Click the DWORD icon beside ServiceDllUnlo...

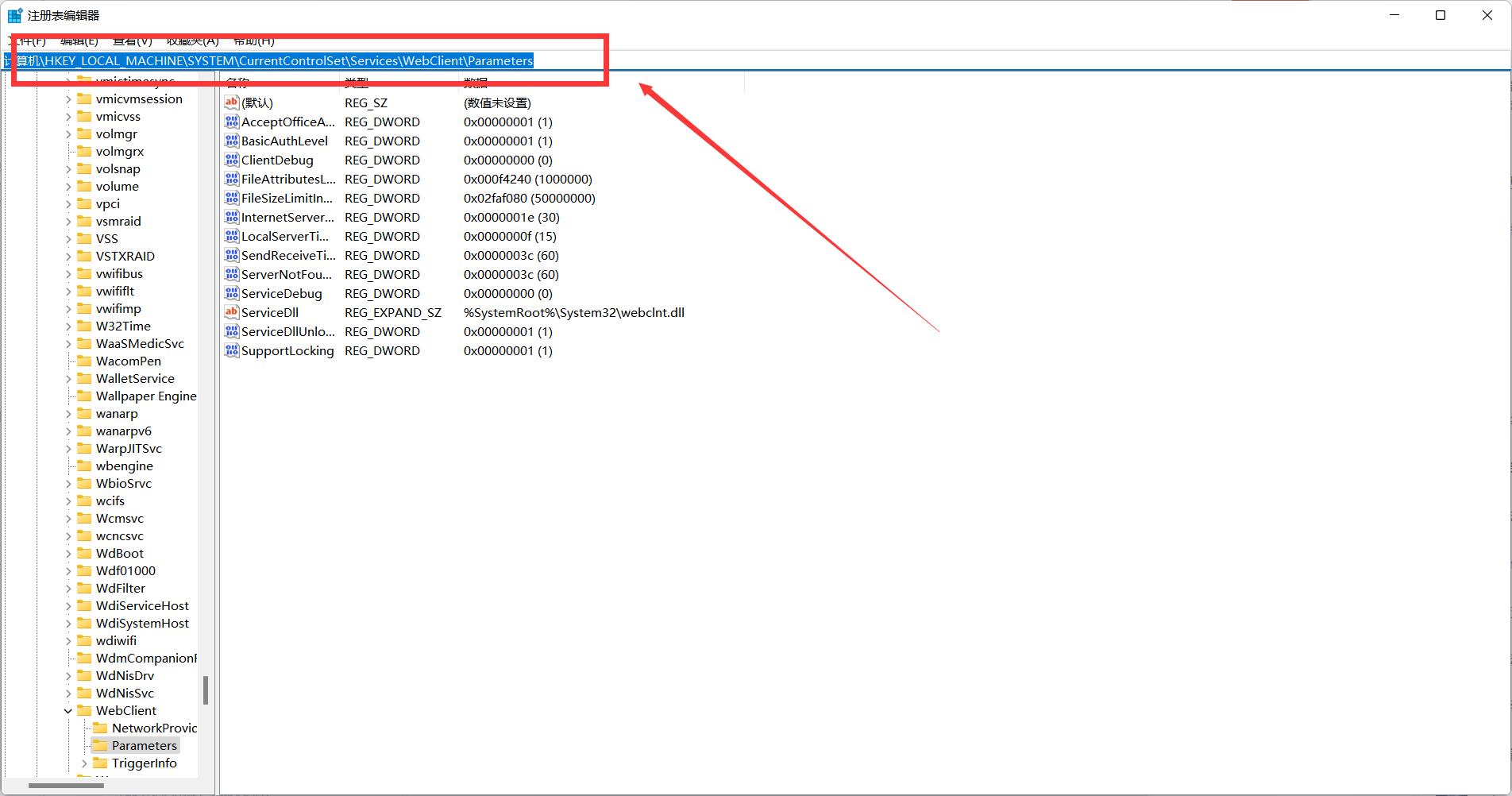[x=232, y=331]
